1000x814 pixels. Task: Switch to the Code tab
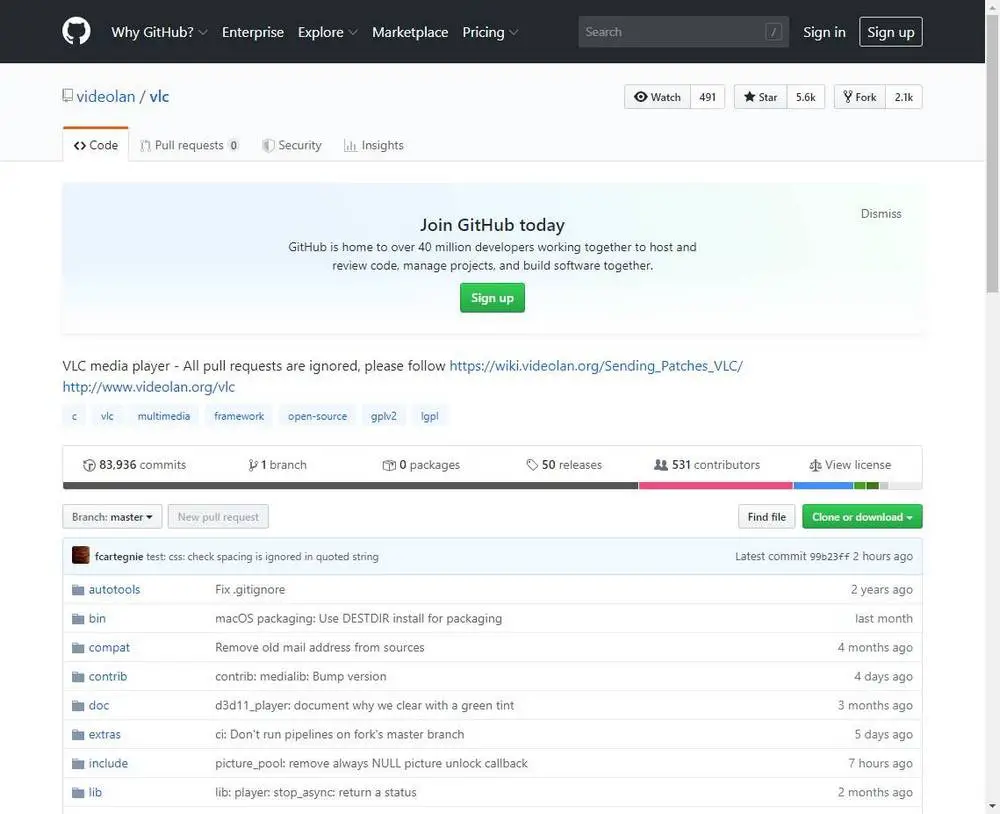(96, 145)
